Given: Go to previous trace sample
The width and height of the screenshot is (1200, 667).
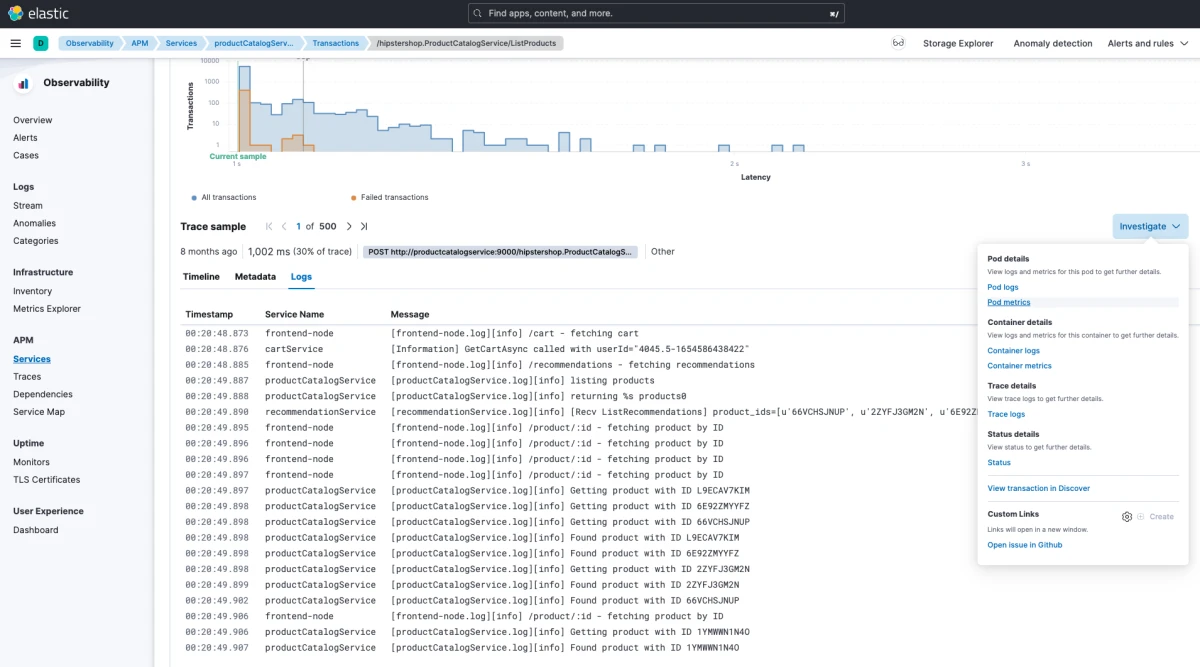Looking at the screenshot, I should 284,226.
